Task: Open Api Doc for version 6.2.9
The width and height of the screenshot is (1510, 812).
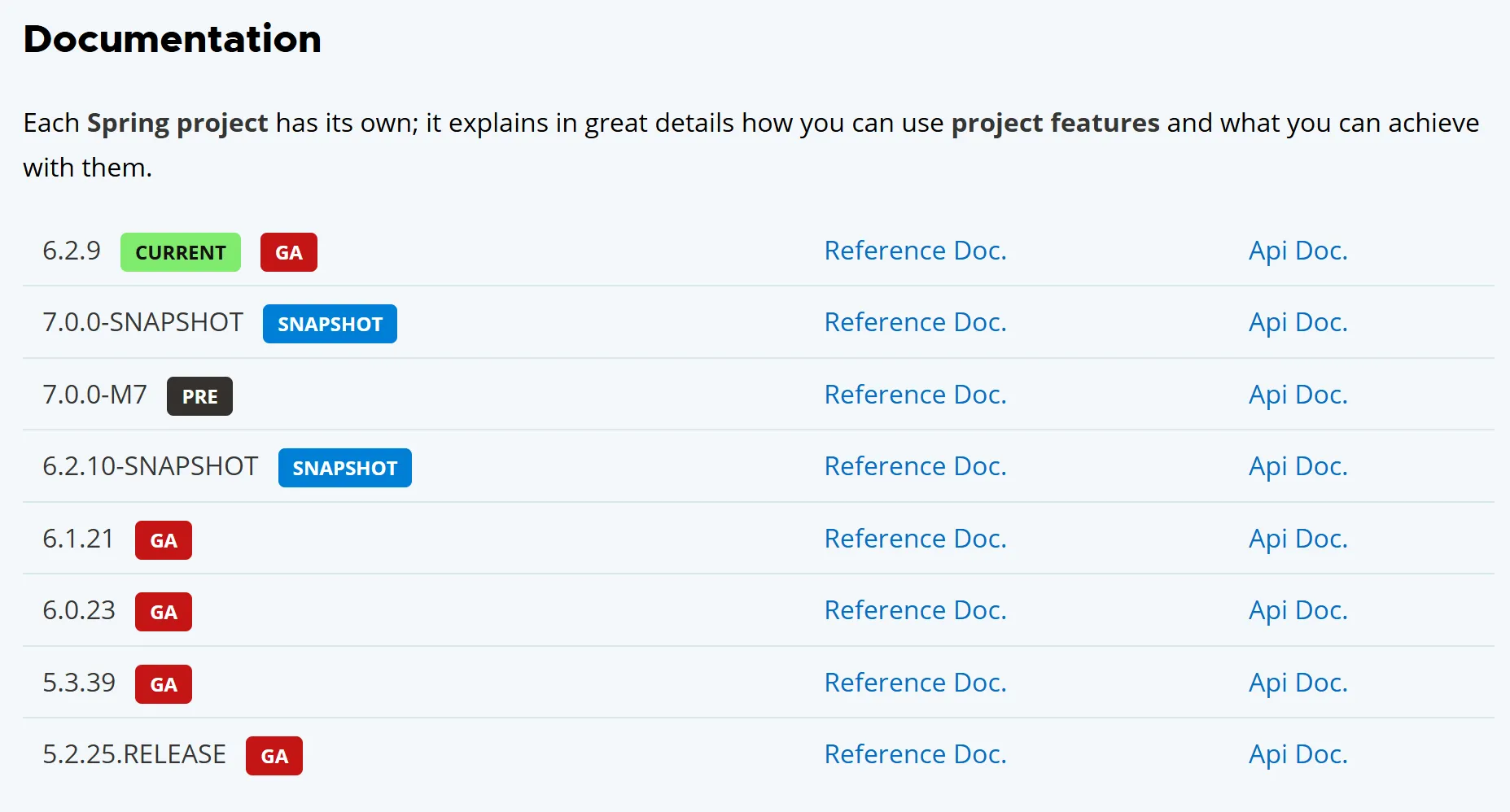Action: click(x=1298, y=251)
